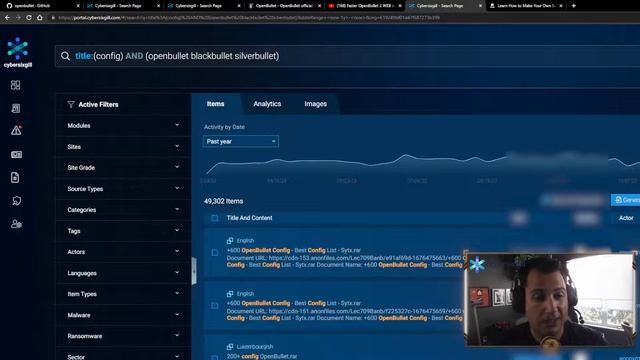Viewport: 640px width, 360px height.
Task: Click the 49,302 Items count text
Action: 223,201
